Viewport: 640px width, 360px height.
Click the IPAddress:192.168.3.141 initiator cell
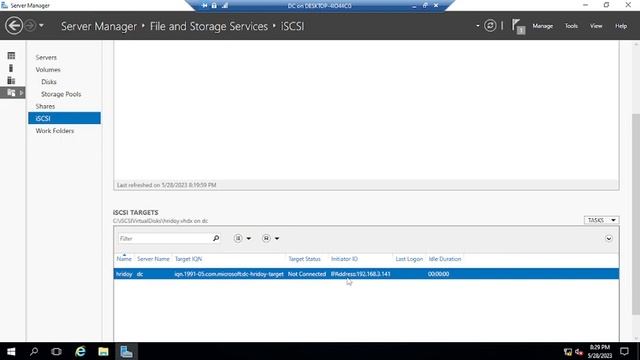[x=360, y=274]
